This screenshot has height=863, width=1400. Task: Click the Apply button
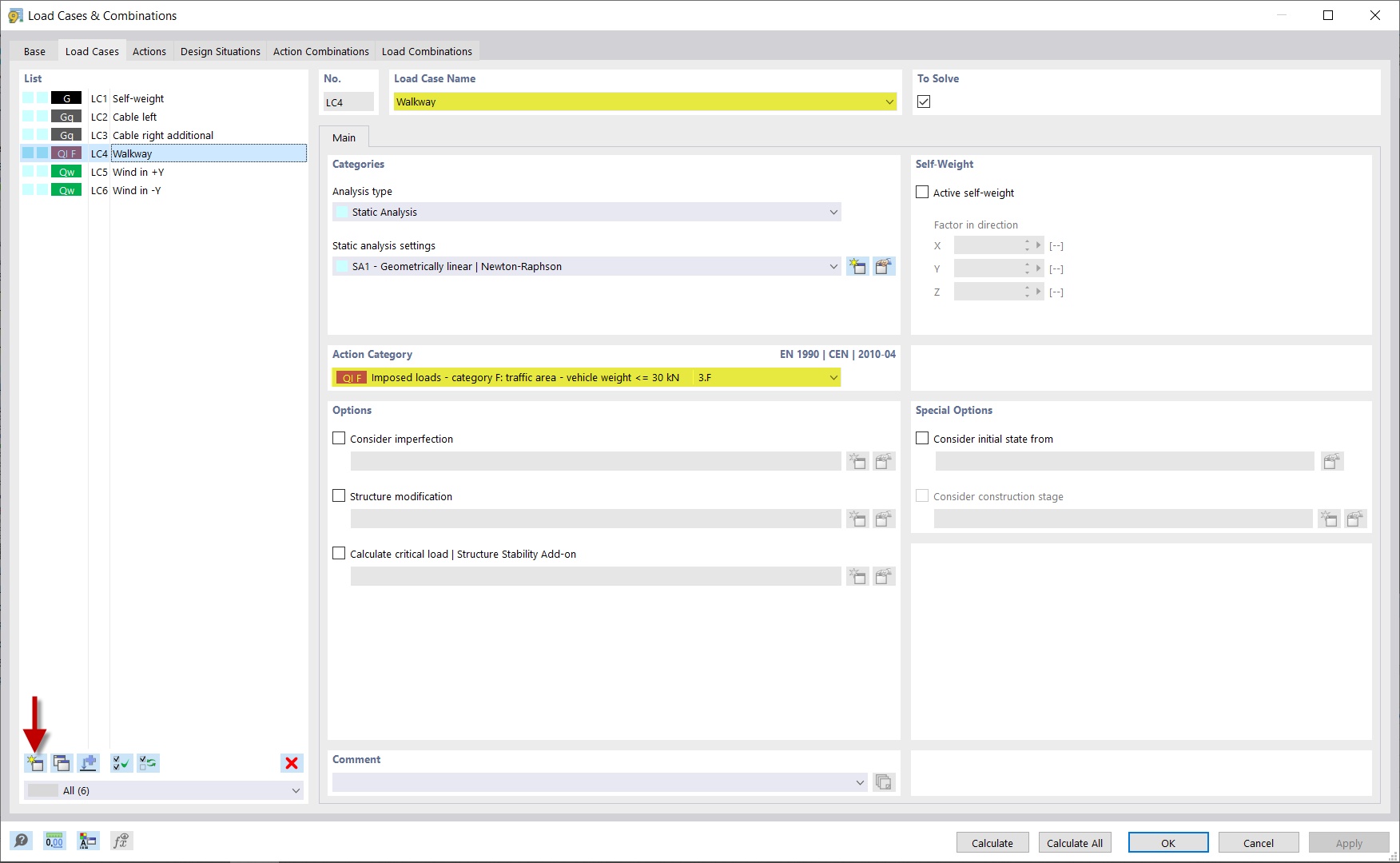pos(1349,843)
